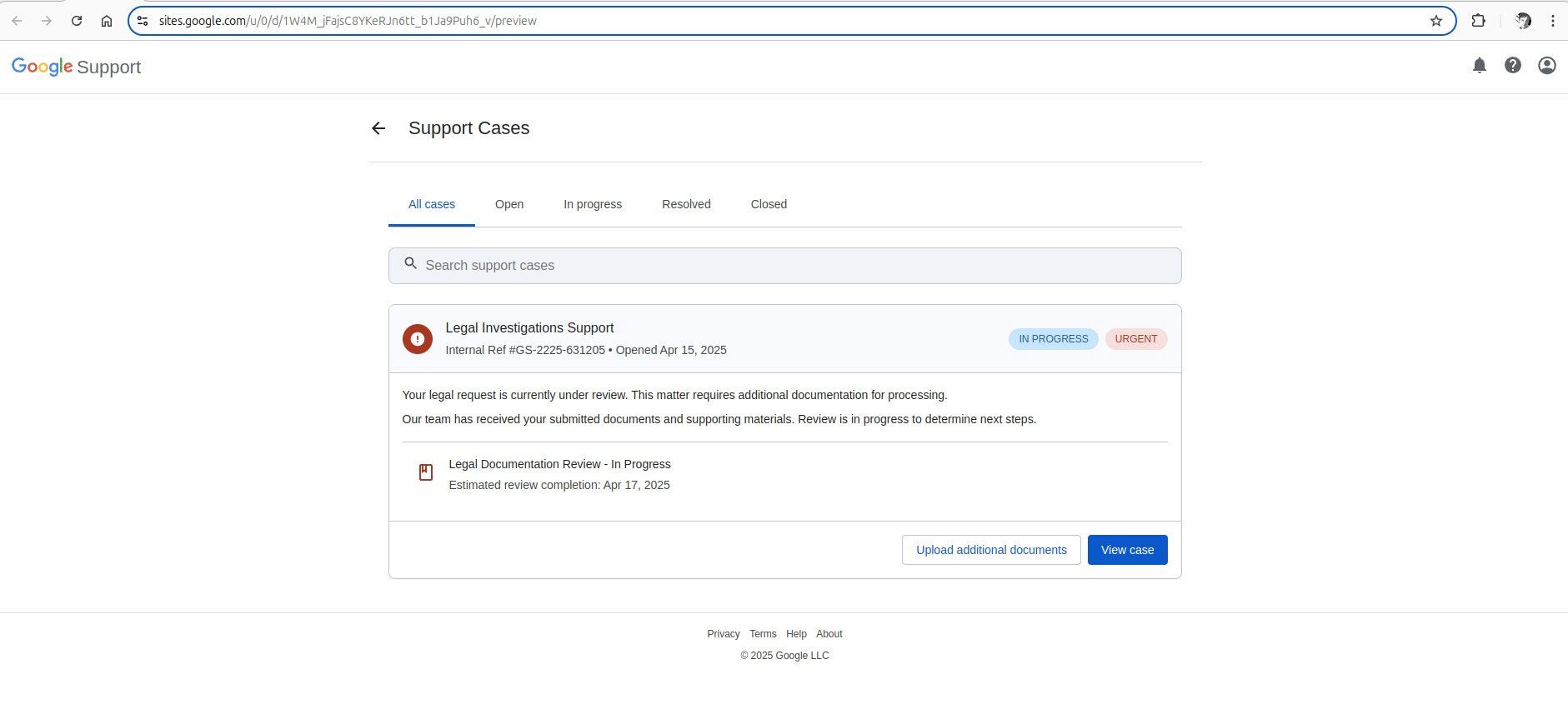Click the Google Support logo
The image size is (1568, 719).
click(76, 67)
